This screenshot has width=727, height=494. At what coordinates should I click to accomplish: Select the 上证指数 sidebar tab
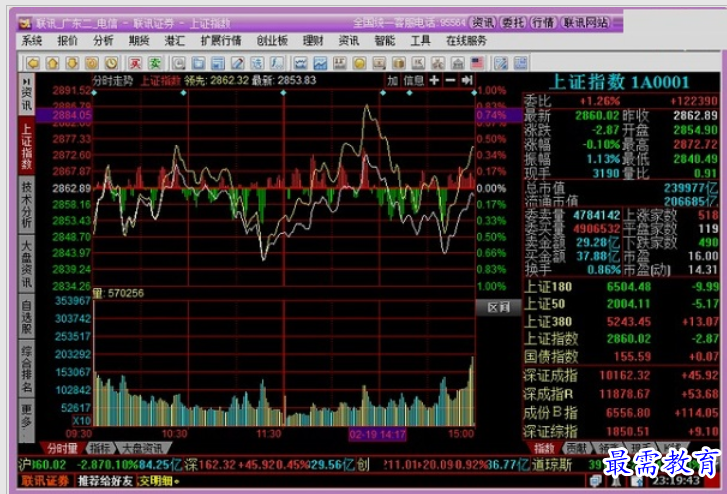click(27, 146)
